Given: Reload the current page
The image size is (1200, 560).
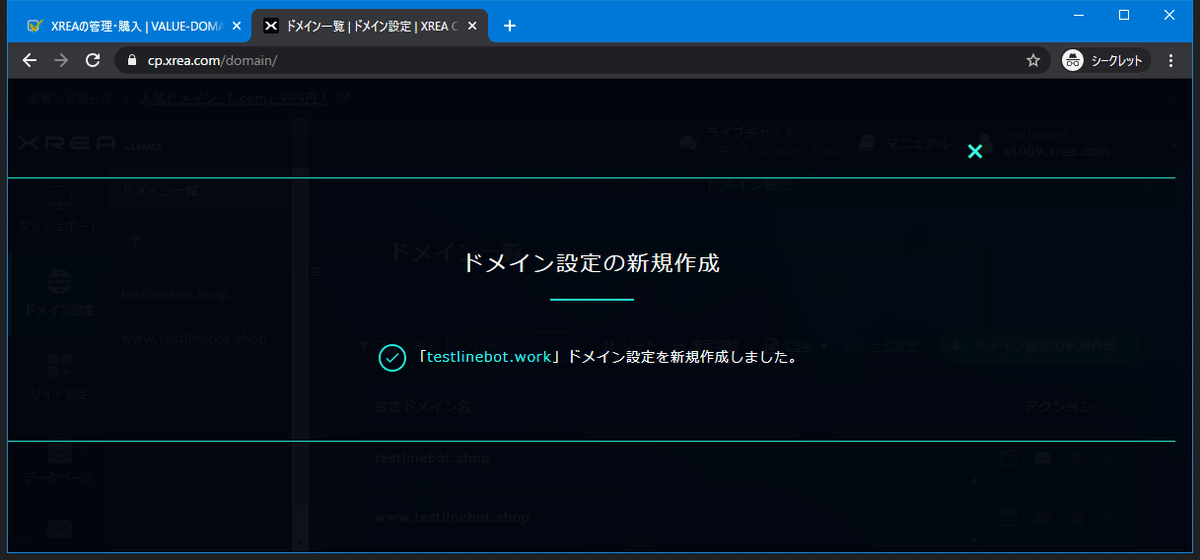Looking at the screenshot, I should pyautogui.click(x=93, y=60).
